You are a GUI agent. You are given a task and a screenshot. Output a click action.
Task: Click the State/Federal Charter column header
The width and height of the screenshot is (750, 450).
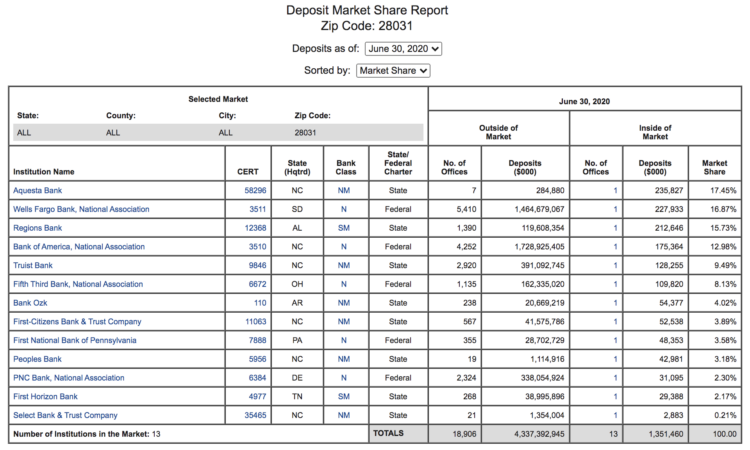pos(398,163)
